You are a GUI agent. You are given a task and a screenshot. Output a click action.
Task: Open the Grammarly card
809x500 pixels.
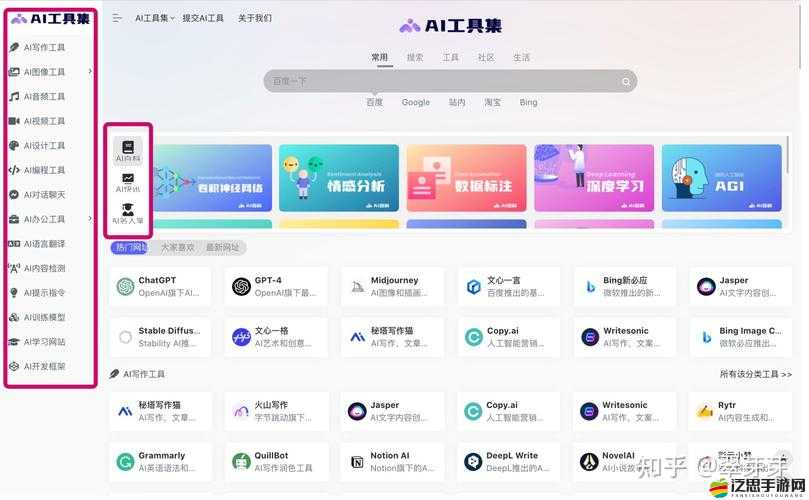tap(160, 462)
